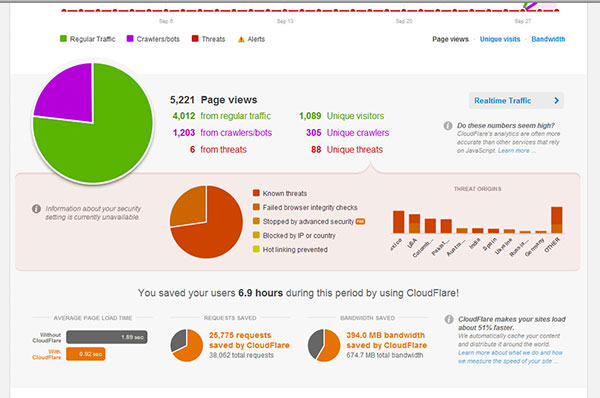600x398 pixels.
Task: Click '1,203 from crawlers/bots' text
Action: point(222,133)
